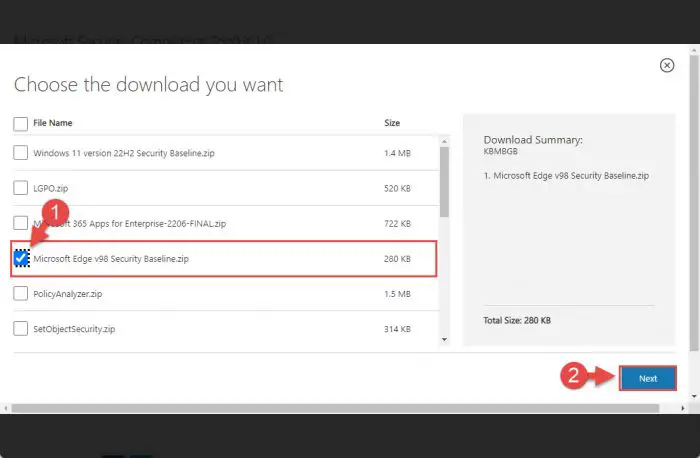Click the '520 KB' size value
Screen dimensions: 700x458
coord(397,188)
